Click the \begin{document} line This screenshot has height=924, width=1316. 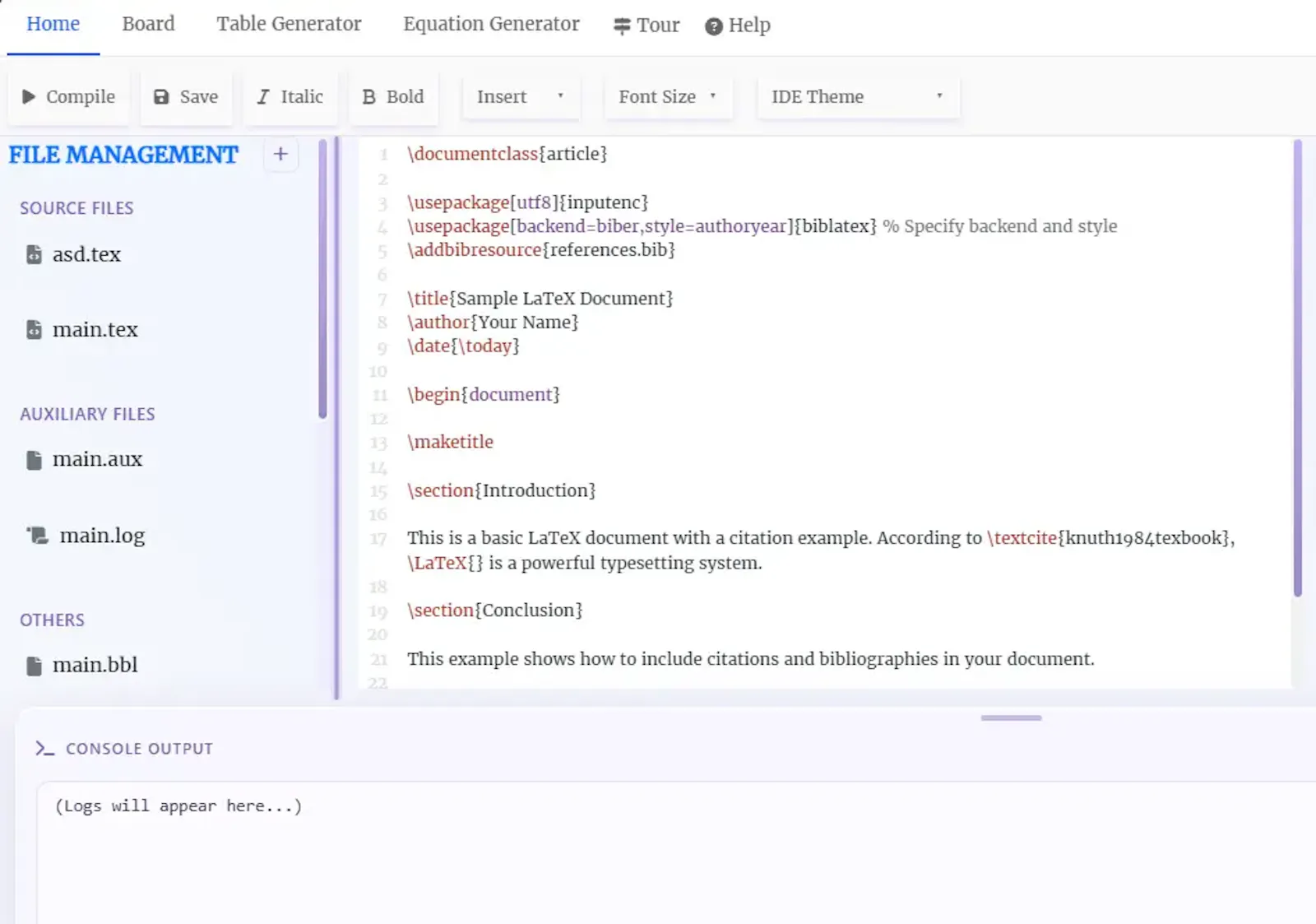(483, 395)
